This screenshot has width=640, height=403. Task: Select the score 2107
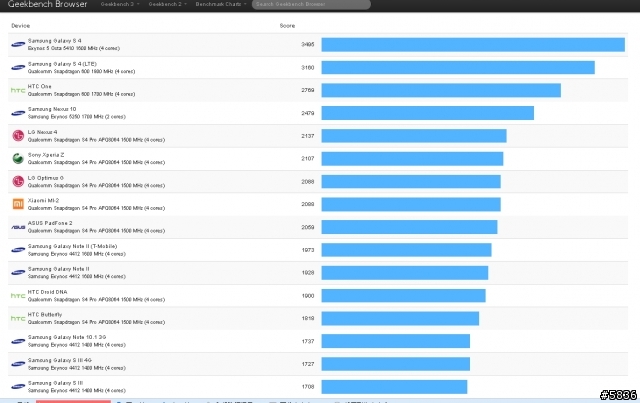click(x=308, y=158)
